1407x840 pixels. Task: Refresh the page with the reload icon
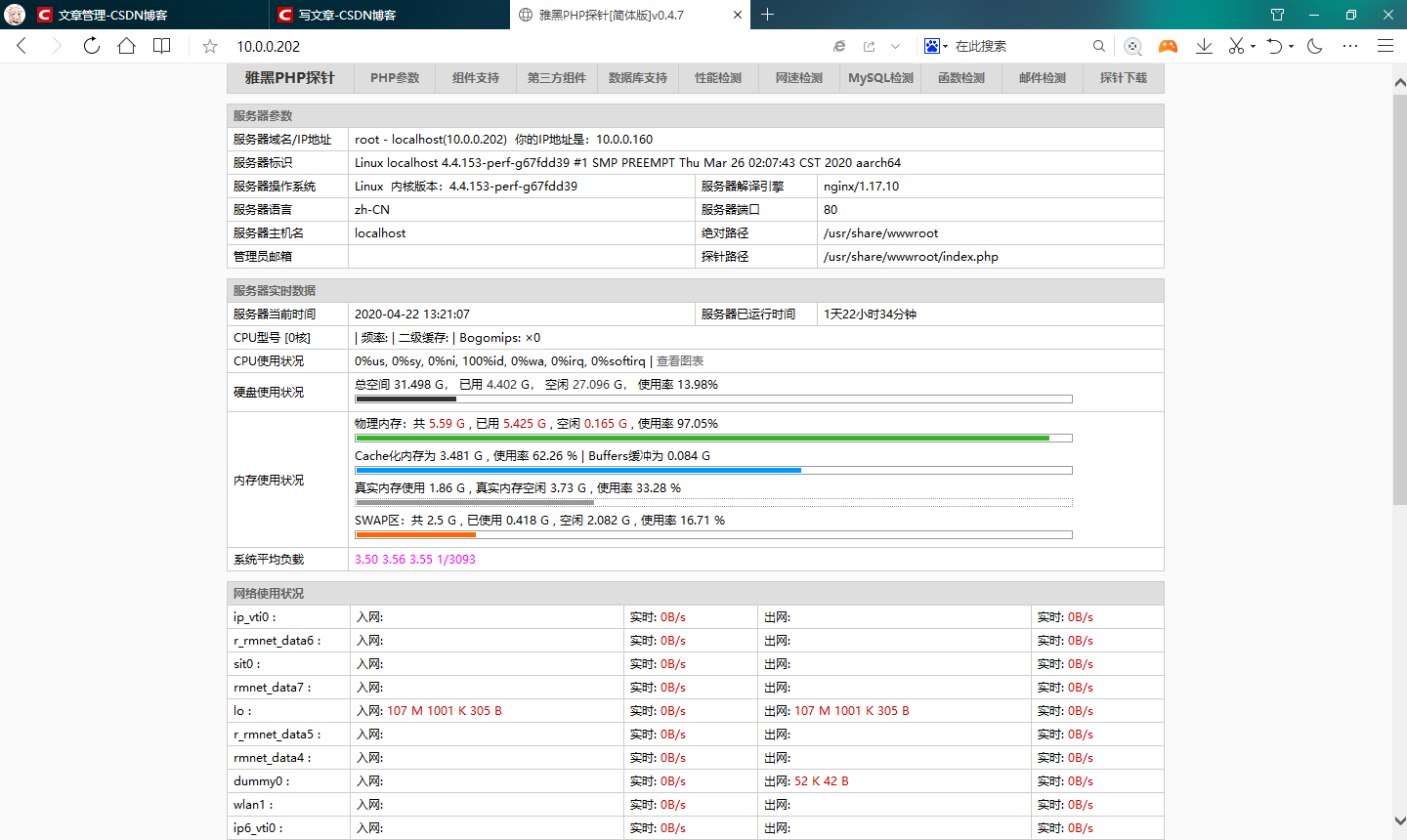tap(91, 46)
